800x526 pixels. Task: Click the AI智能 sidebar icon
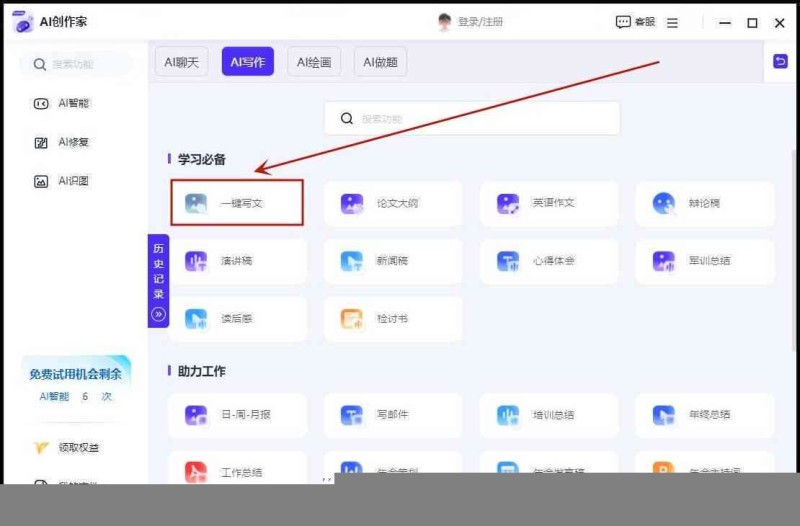[x=41, y=104]
